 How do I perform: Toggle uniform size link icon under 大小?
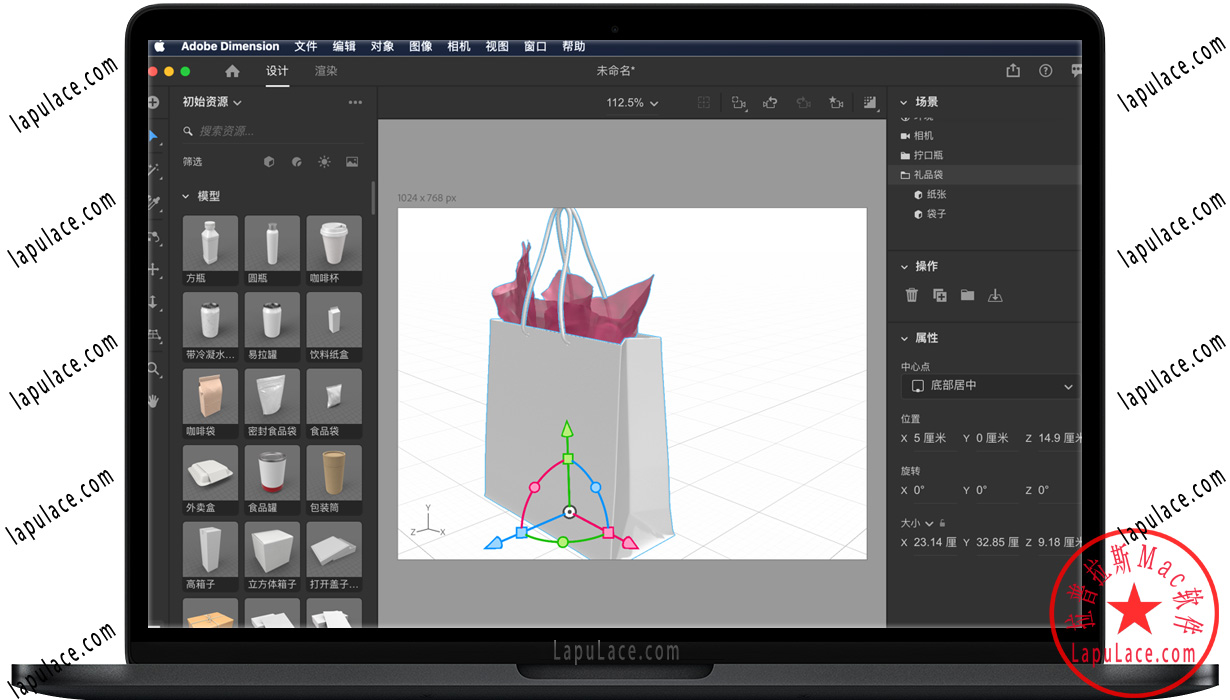(x=942, y=522)
